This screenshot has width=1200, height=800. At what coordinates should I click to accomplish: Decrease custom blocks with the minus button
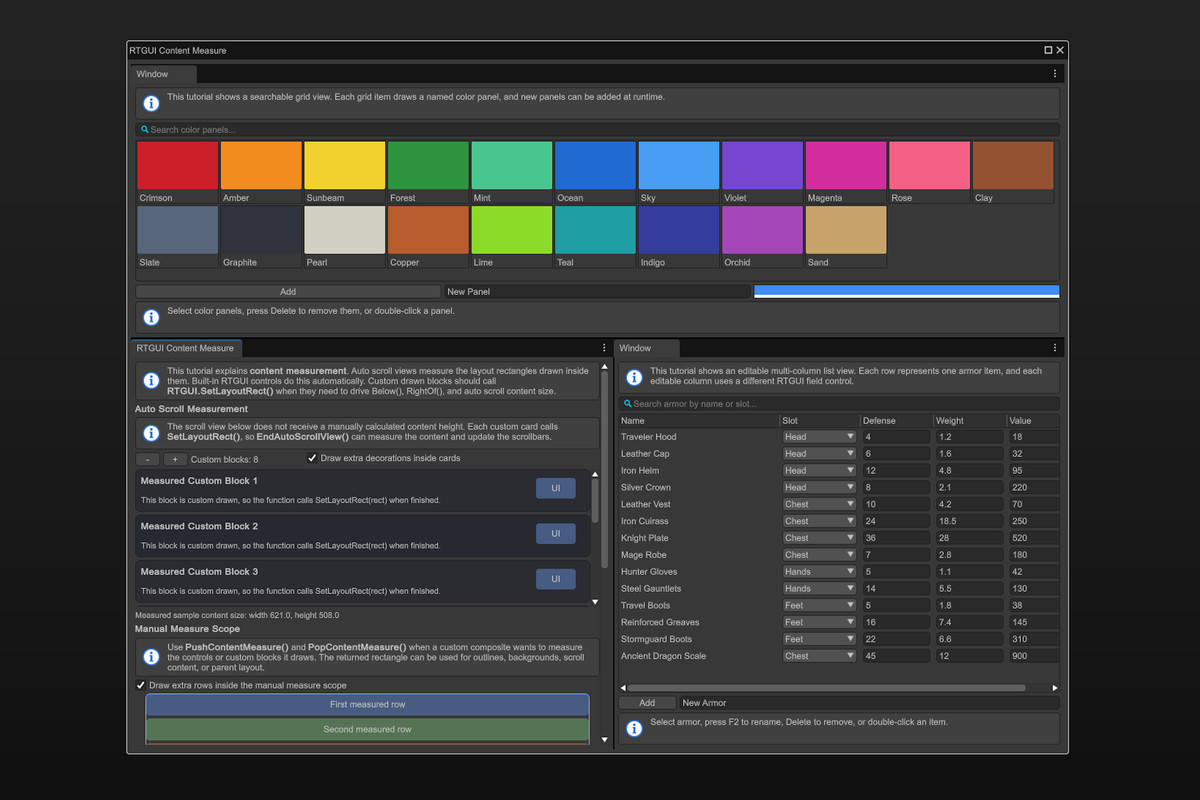(x=147, y=459)
